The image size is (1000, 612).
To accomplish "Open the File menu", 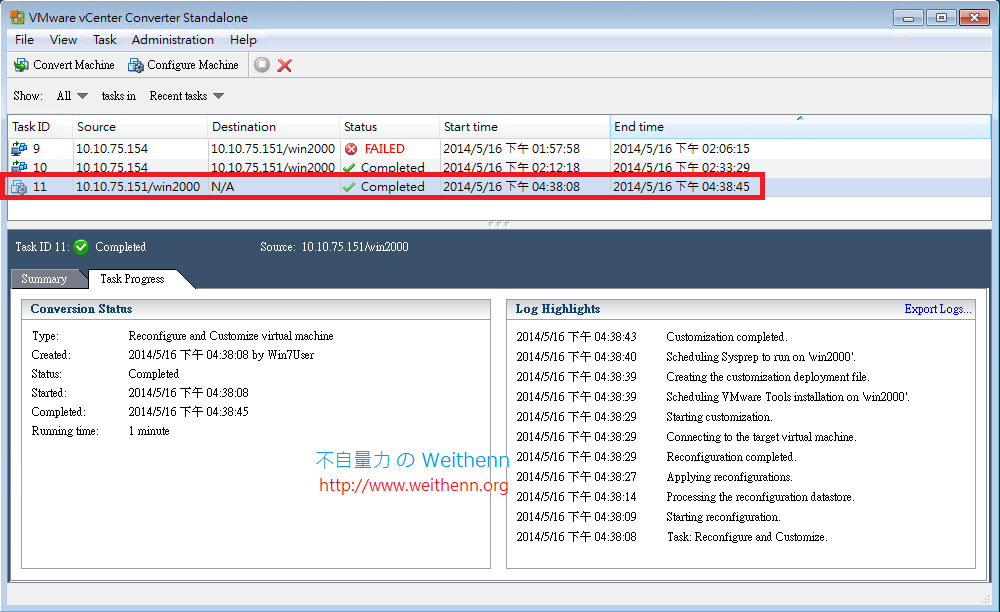I will (x=24, y=40).
